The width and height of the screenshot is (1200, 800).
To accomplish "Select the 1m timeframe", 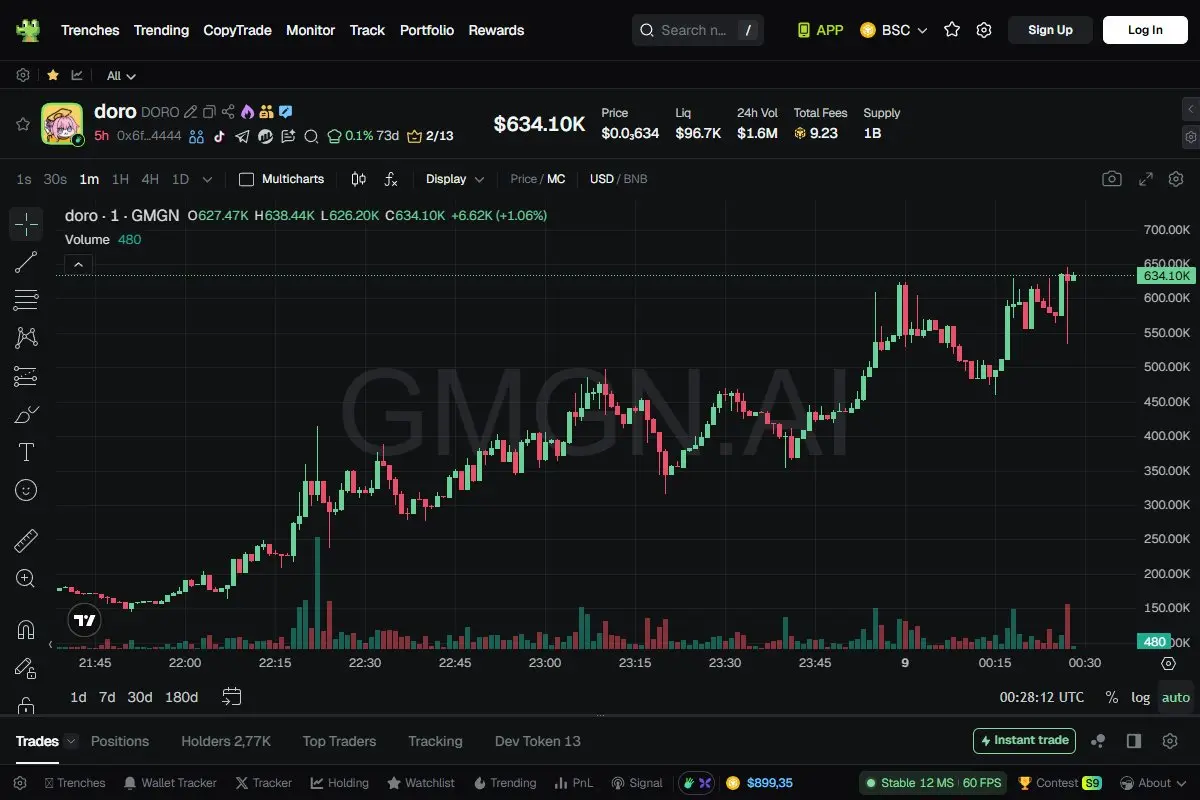I will pyautogui.click(x=89, y=179).
